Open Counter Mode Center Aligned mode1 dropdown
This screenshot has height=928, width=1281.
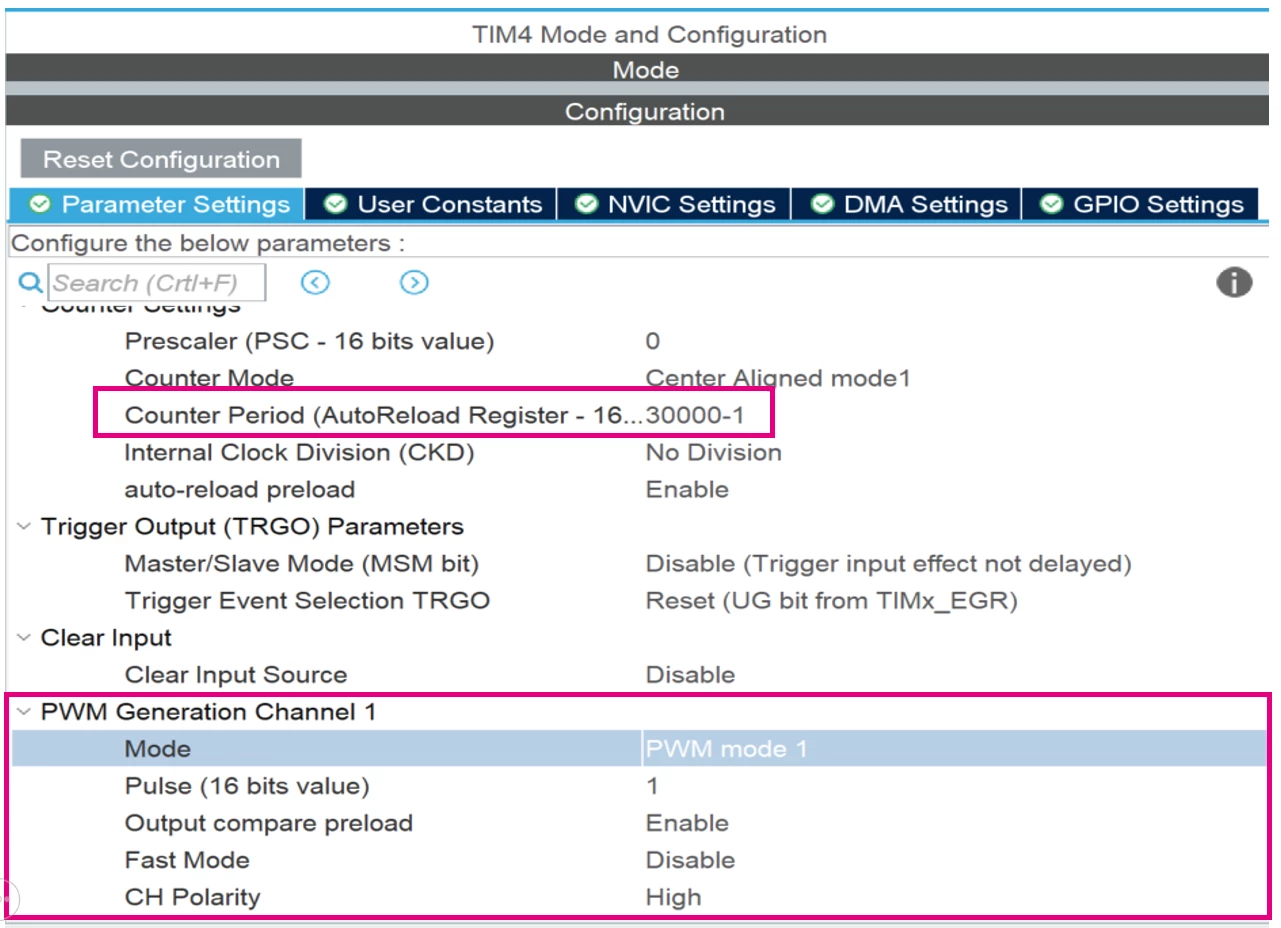[778, 378]
